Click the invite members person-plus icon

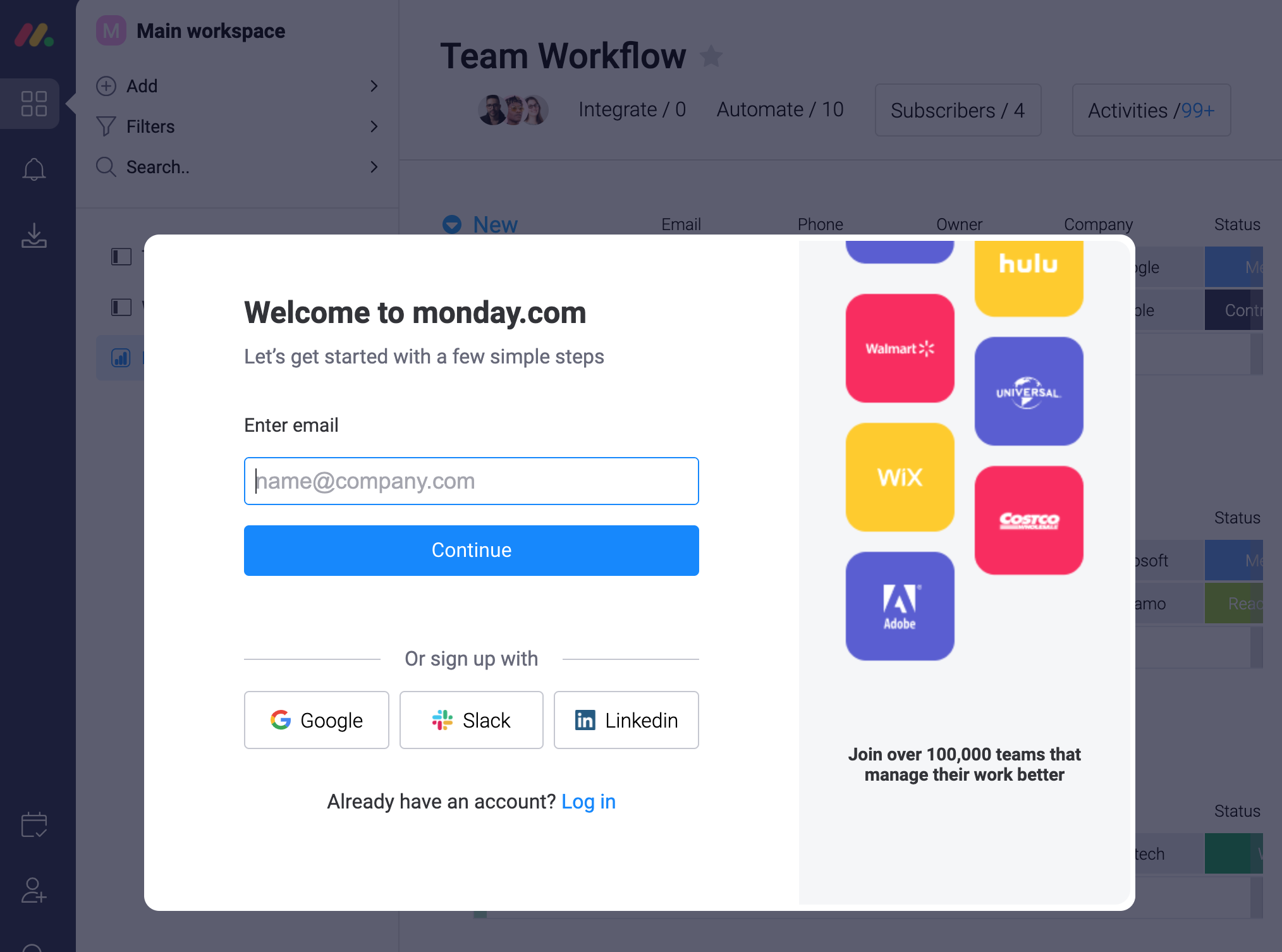tap(34, 890)
